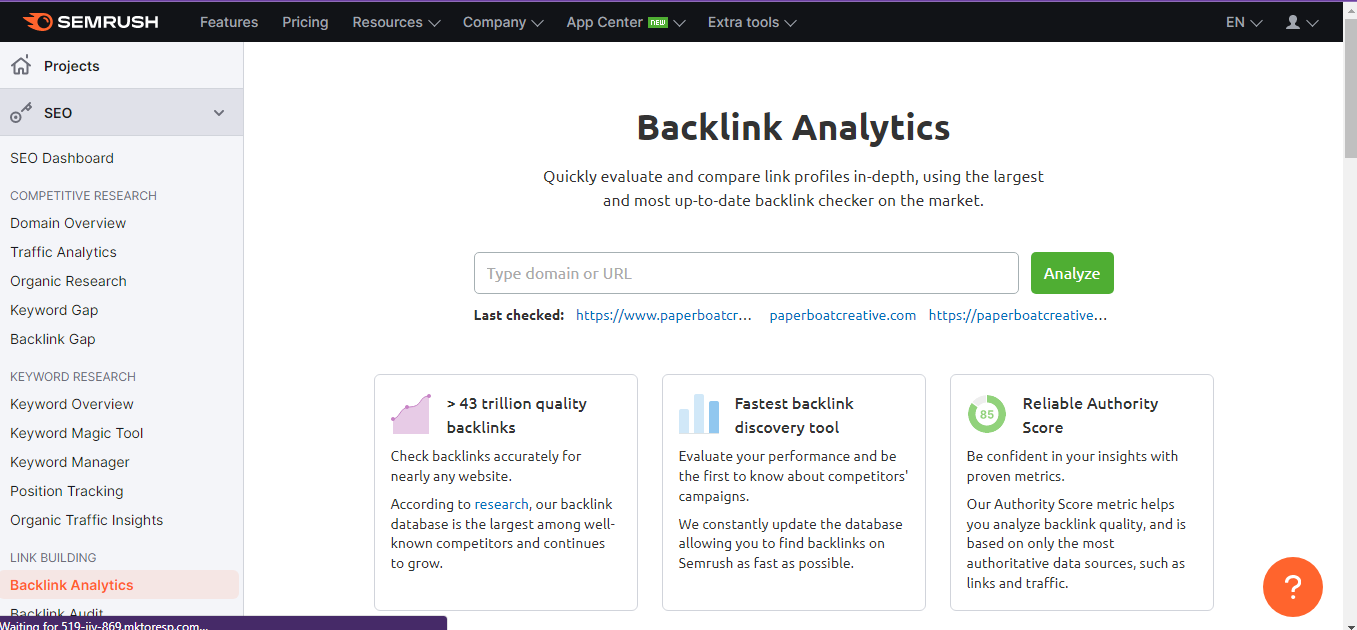The image size is (1357, 630).
Task: Select Position Tracking in the sidebar
Action: click(x=67, y=491)
